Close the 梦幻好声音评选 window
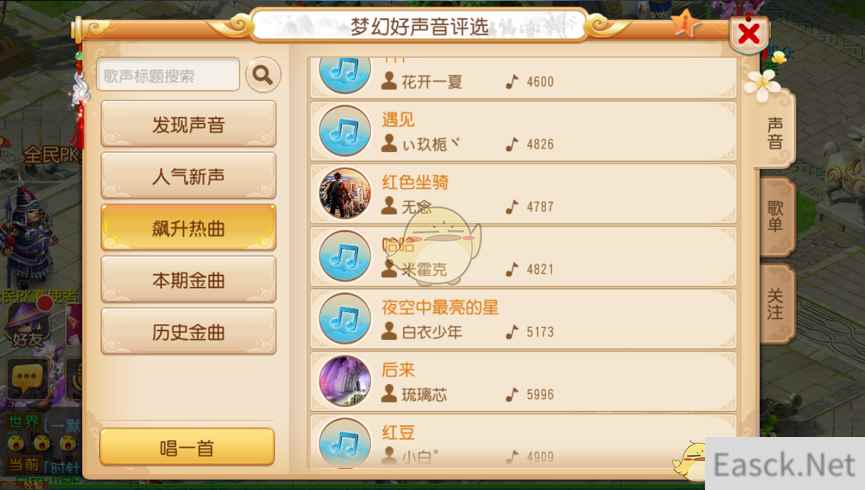This screenshot has width=865, height=490. coord(749,33)
